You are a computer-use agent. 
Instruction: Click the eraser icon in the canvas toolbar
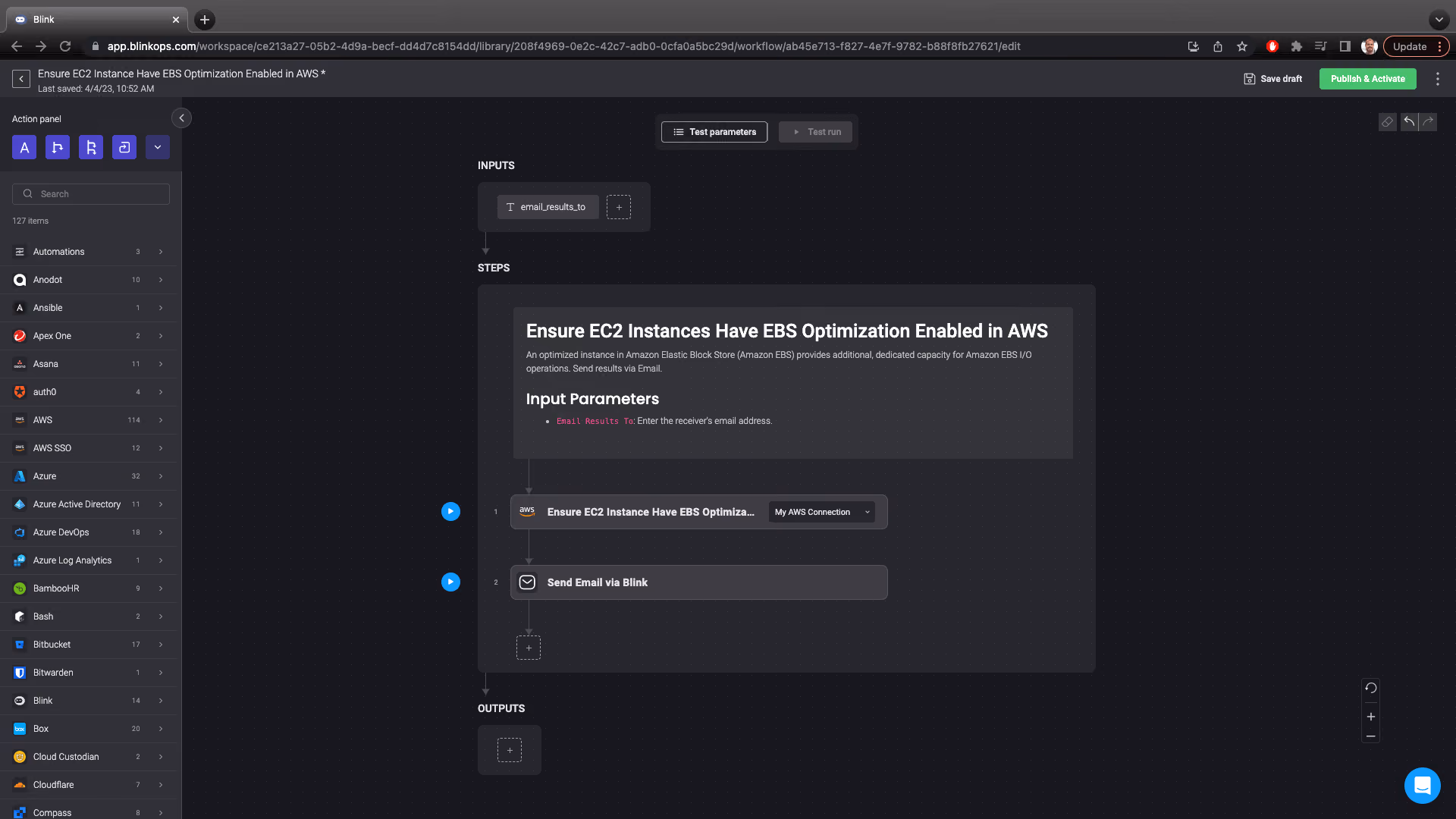point(1387,122)
